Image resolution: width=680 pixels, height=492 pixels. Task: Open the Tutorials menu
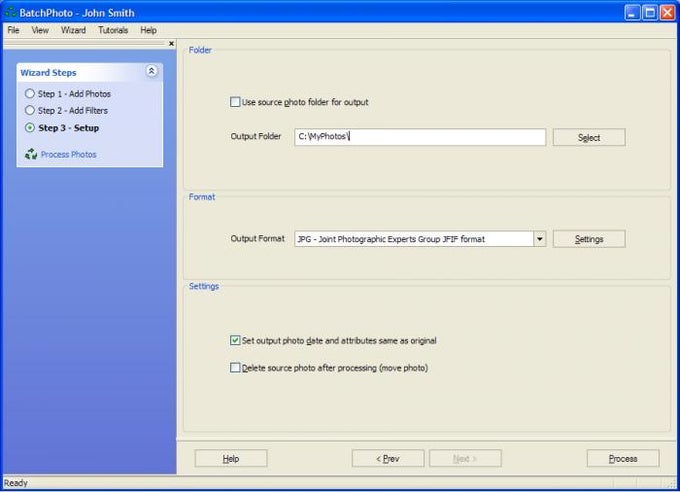(113, 30)
